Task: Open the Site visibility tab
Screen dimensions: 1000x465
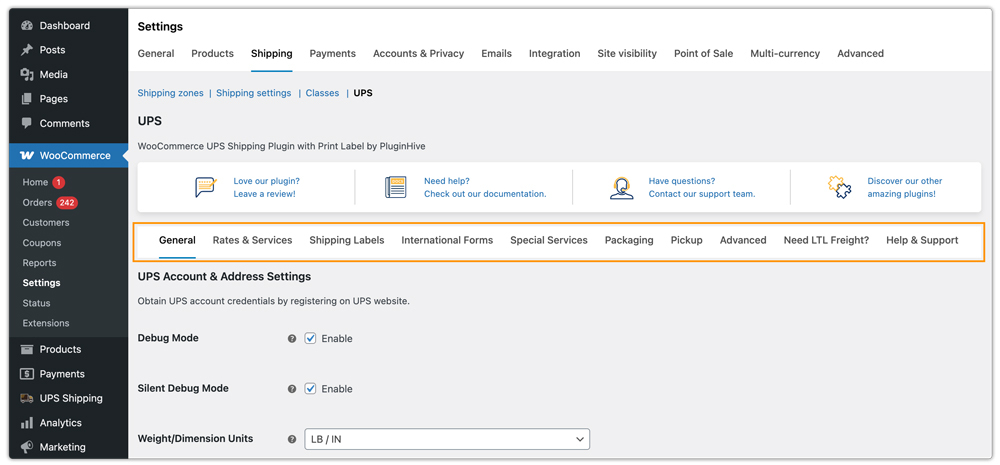Action: [627, 54]
